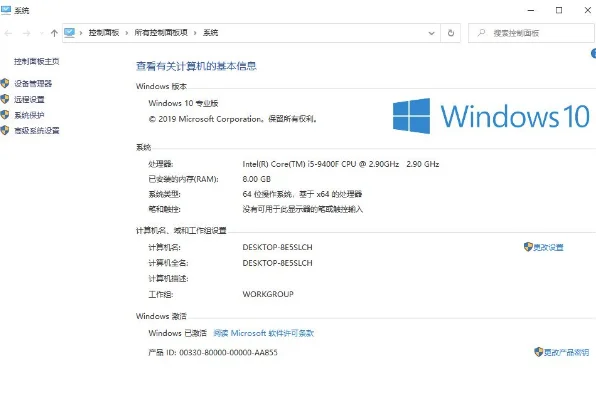Open the recent locations dropdown arrow
This screenshot has height=408, width=596.
41,33
